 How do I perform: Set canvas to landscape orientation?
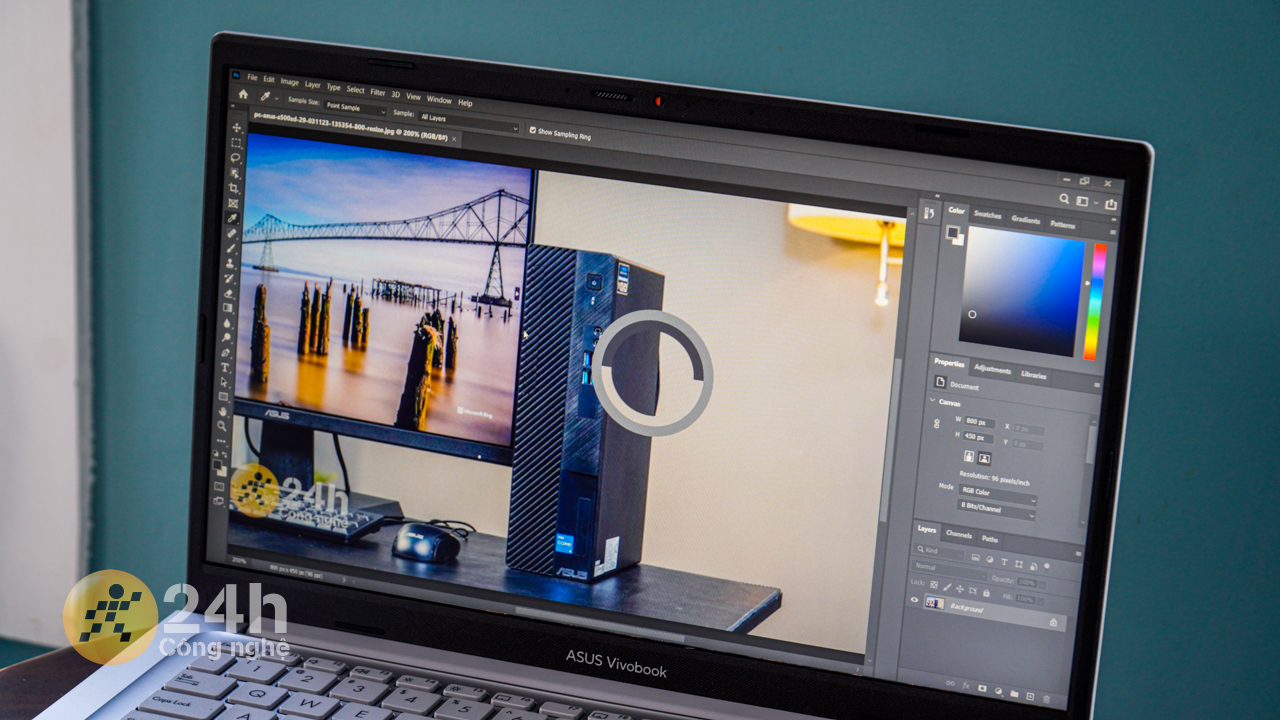[x=984, y=458]
